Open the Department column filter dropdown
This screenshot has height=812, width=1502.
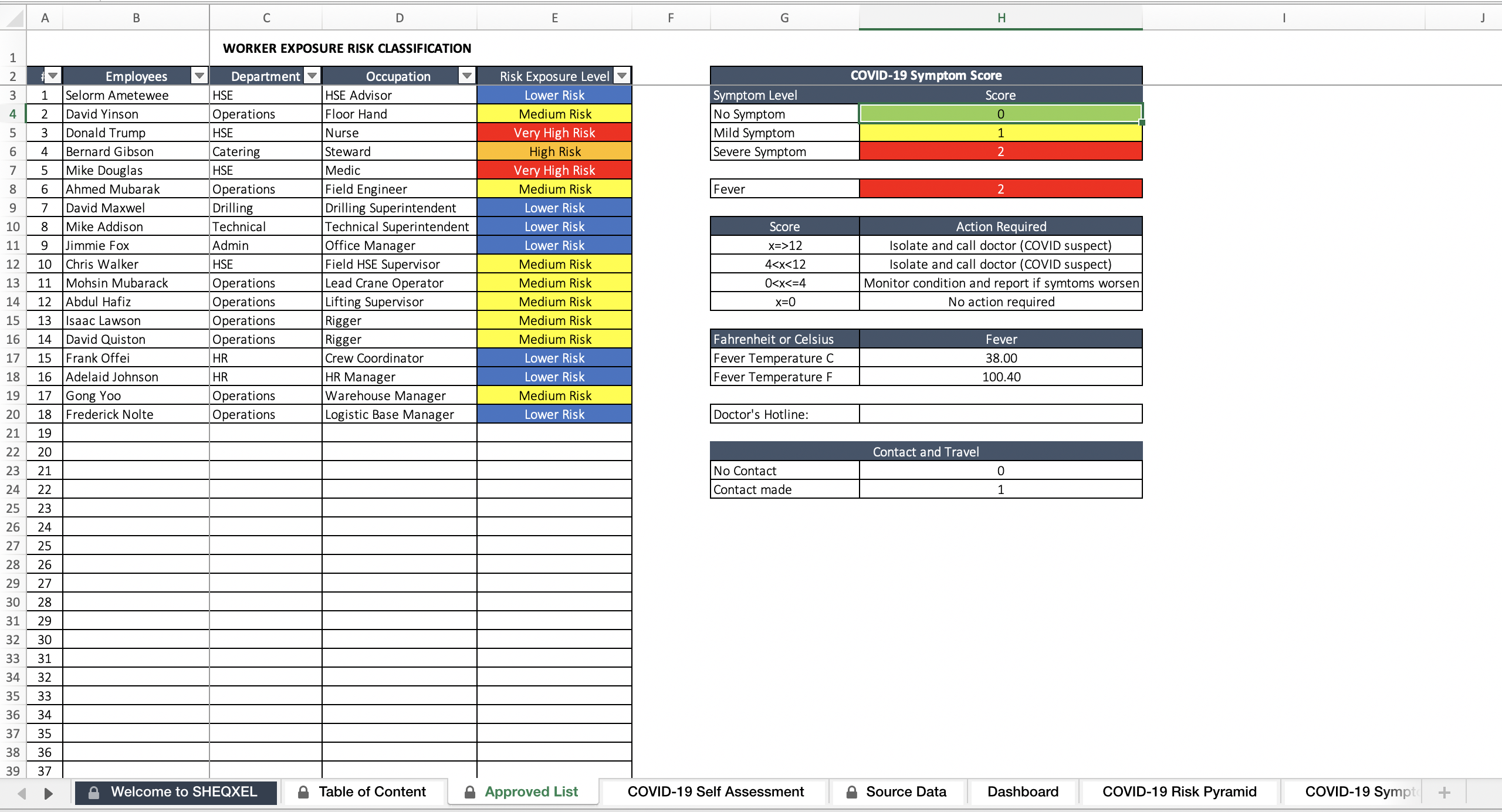click(312, 76)
